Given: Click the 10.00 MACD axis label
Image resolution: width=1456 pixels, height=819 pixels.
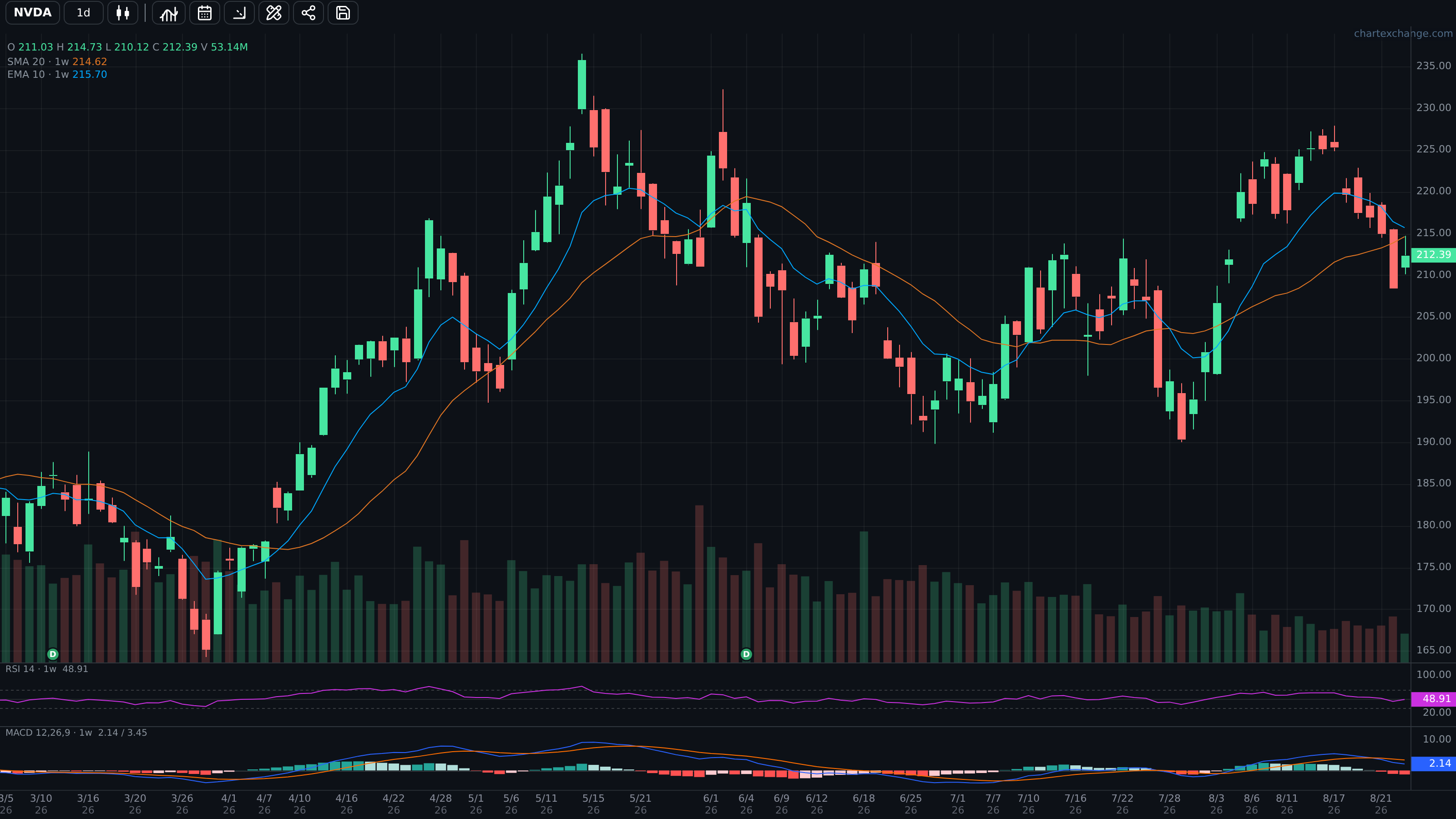Looking at the screenshot, I should pos(1436,739).
